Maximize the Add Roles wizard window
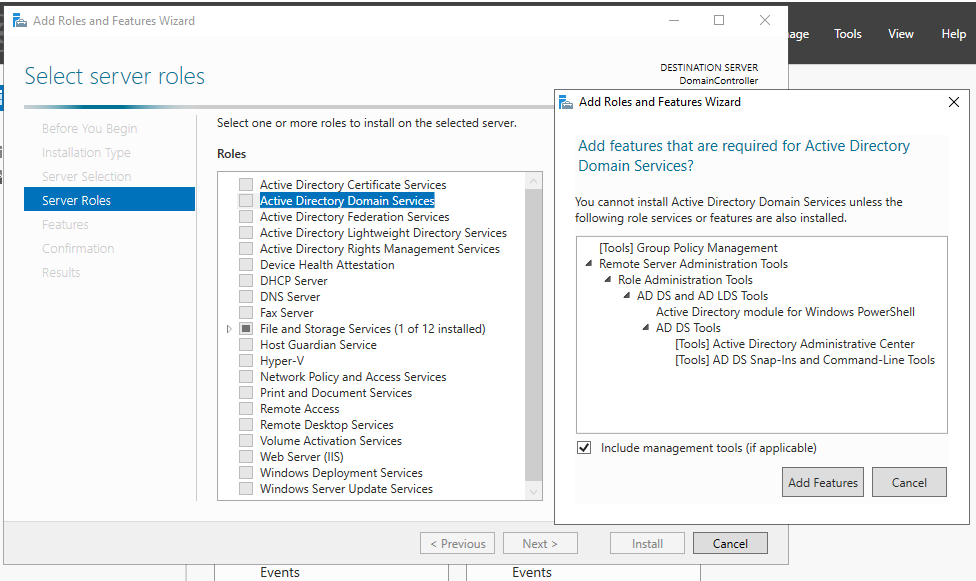The width and height of the screenshot is (976, 581). pos(718,20)
